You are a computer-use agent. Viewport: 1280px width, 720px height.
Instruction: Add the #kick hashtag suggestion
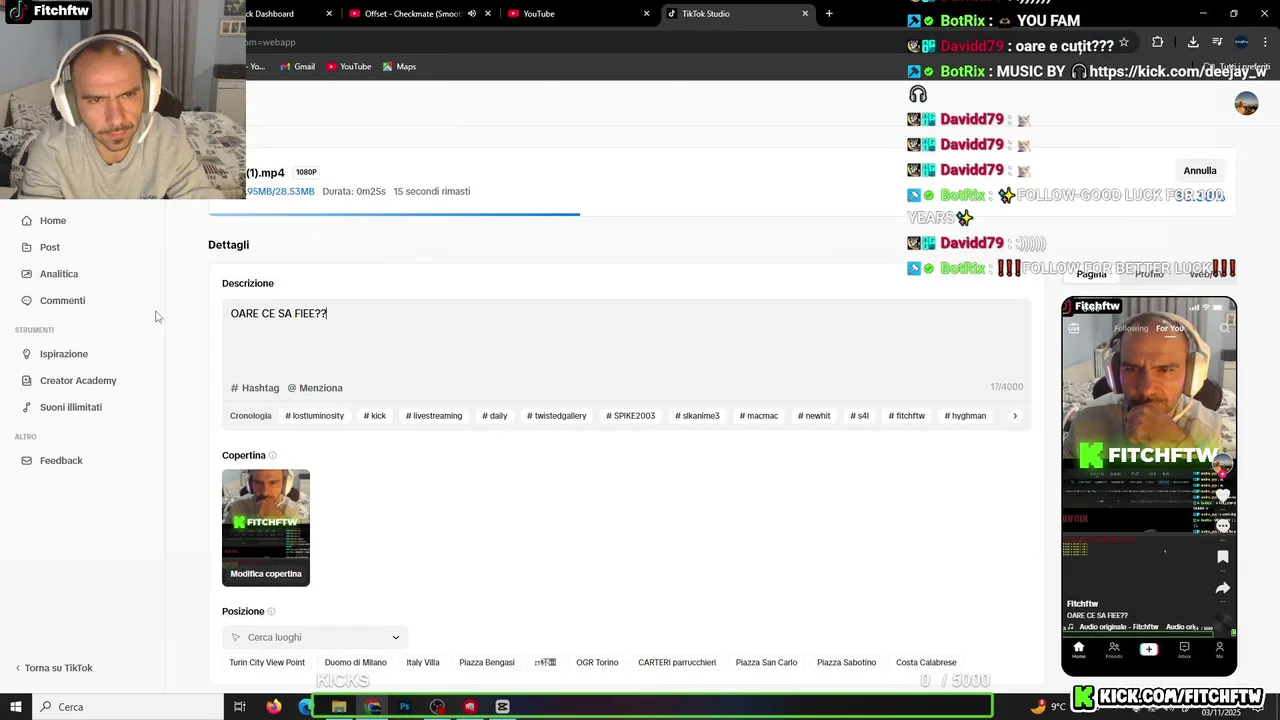click(x=375, y=416)
